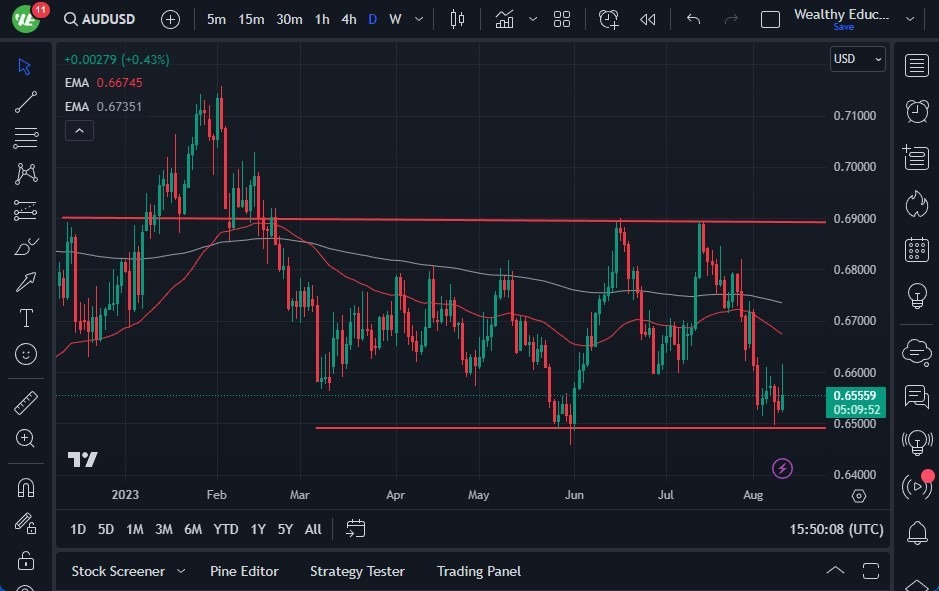Activate the Zoom In magnifier tool
The width and height of the screenshot is (939, 591).
[25, 438]
